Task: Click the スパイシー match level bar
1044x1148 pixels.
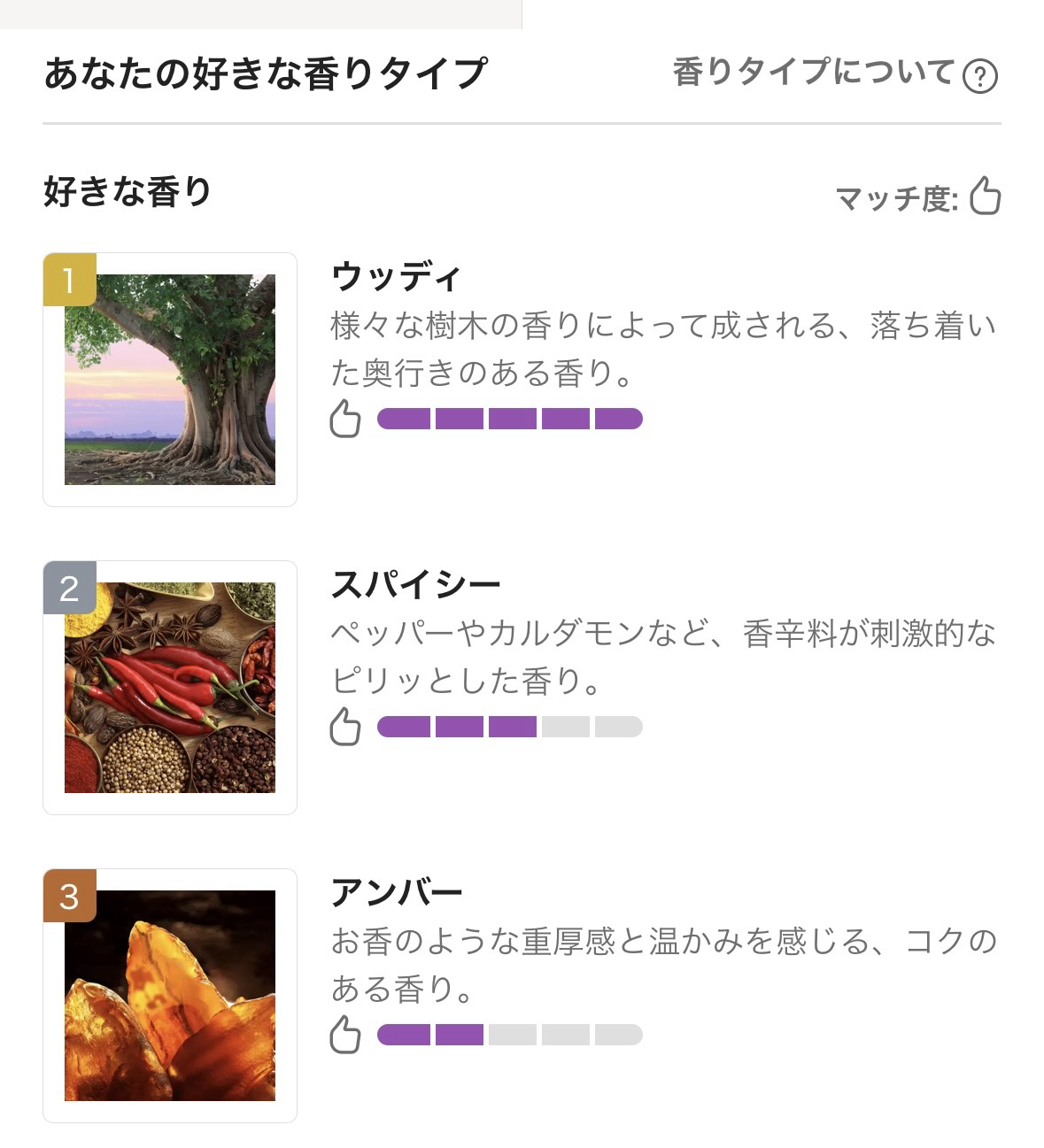Action: pyautogui.click(x=510, y=727)
